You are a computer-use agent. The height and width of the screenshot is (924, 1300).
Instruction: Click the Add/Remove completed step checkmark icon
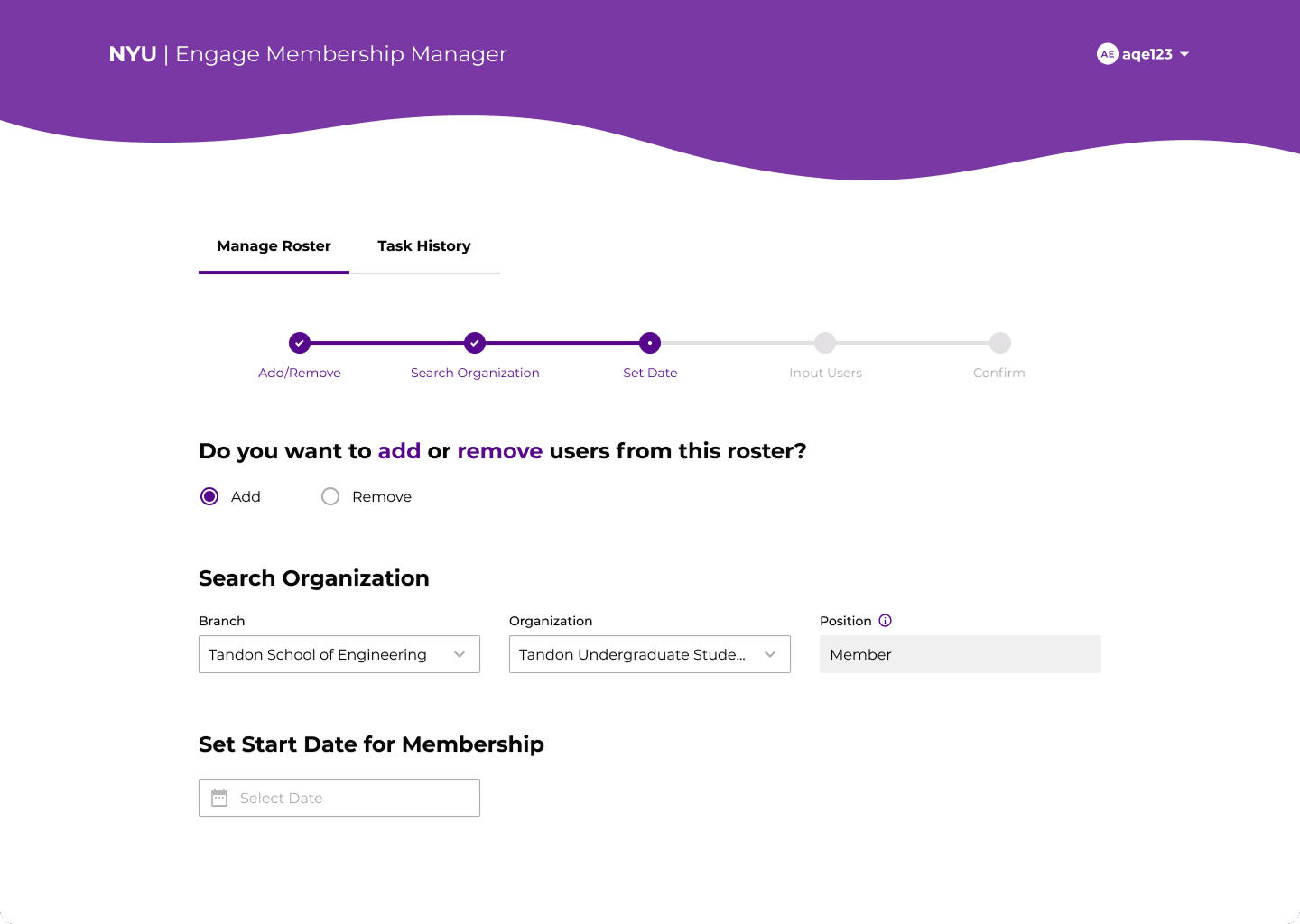tap(299, 343)
